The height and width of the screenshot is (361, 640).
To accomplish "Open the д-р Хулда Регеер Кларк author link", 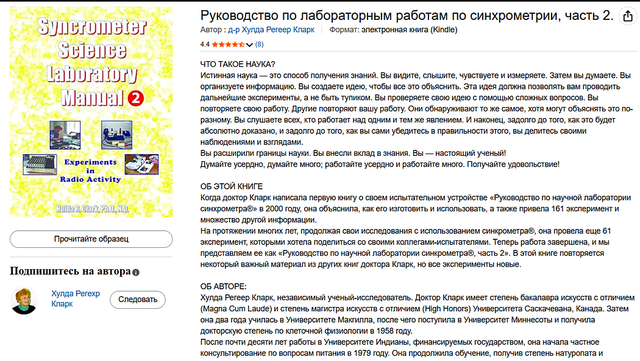I will (271, 30).
